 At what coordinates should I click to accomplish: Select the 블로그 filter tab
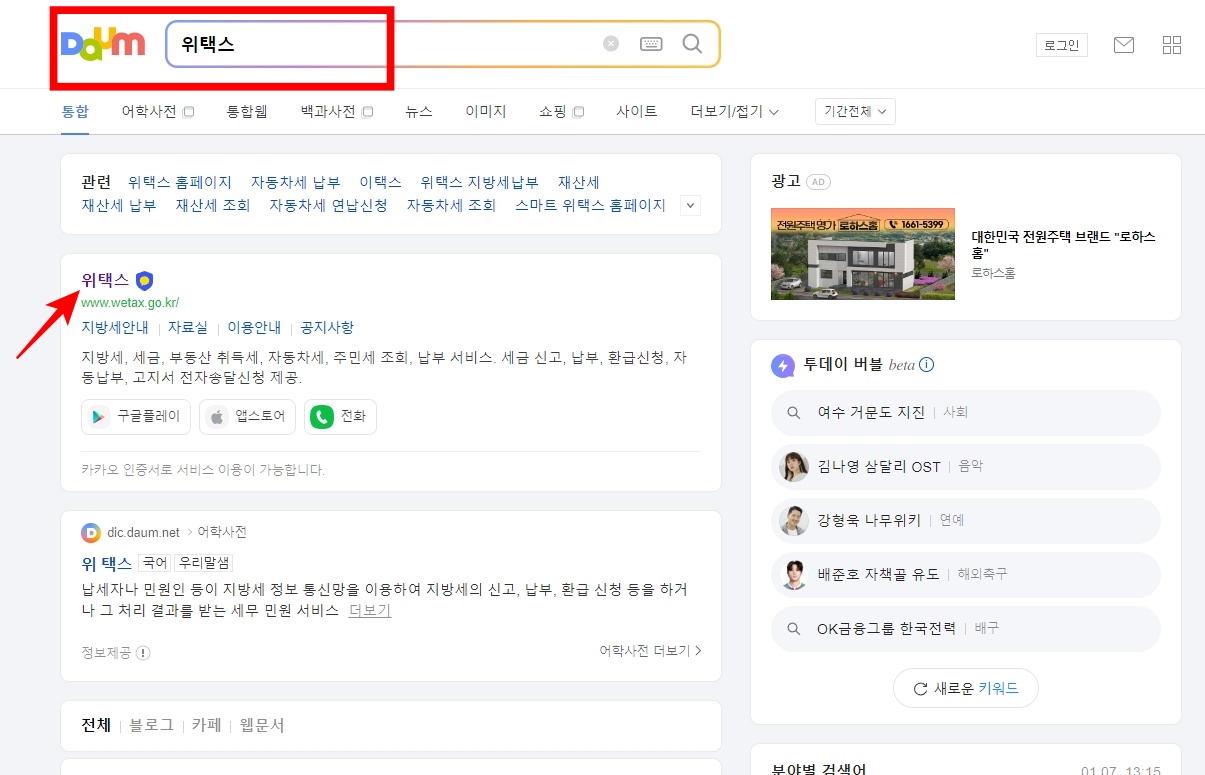pyautogui.click(x=151, y=725)
